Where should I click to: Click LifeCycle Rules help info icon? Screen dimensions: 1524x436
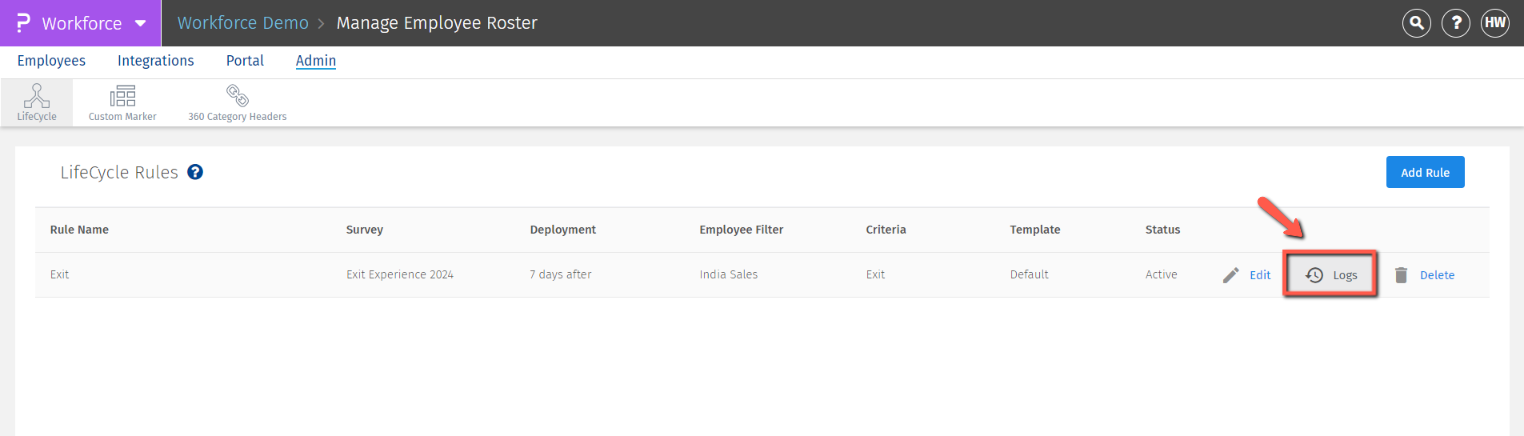(195, 172)
